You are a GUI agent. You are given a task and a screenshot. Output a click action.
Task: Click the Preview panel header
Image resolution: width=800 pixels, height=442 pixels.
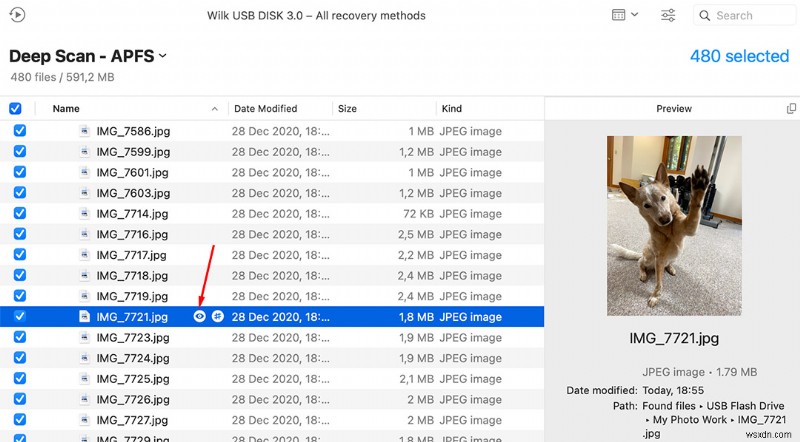pos(674,109)
